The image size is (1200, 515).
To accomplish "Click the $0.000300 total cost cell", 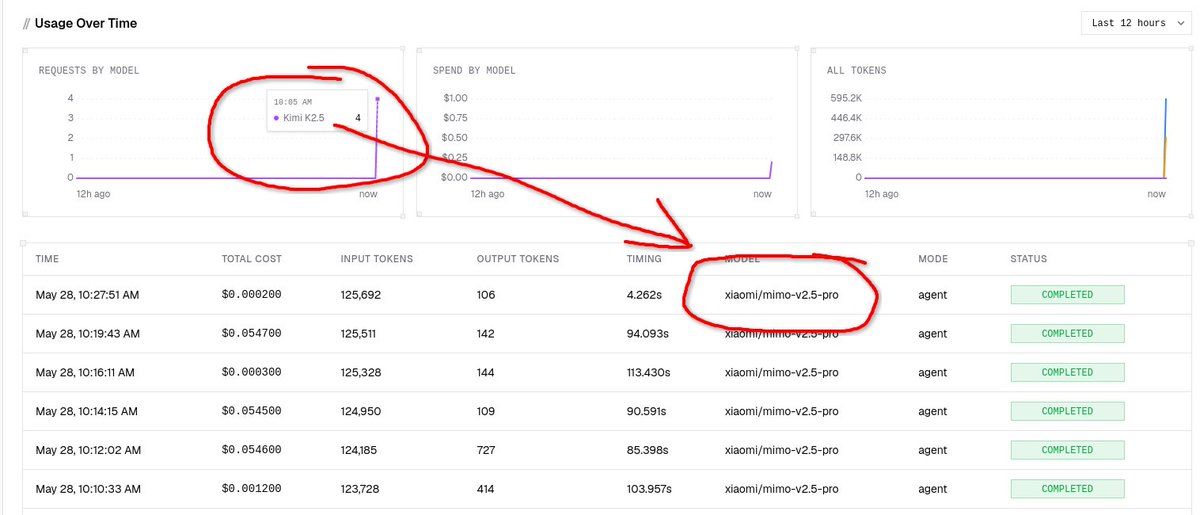I will 252,372.
